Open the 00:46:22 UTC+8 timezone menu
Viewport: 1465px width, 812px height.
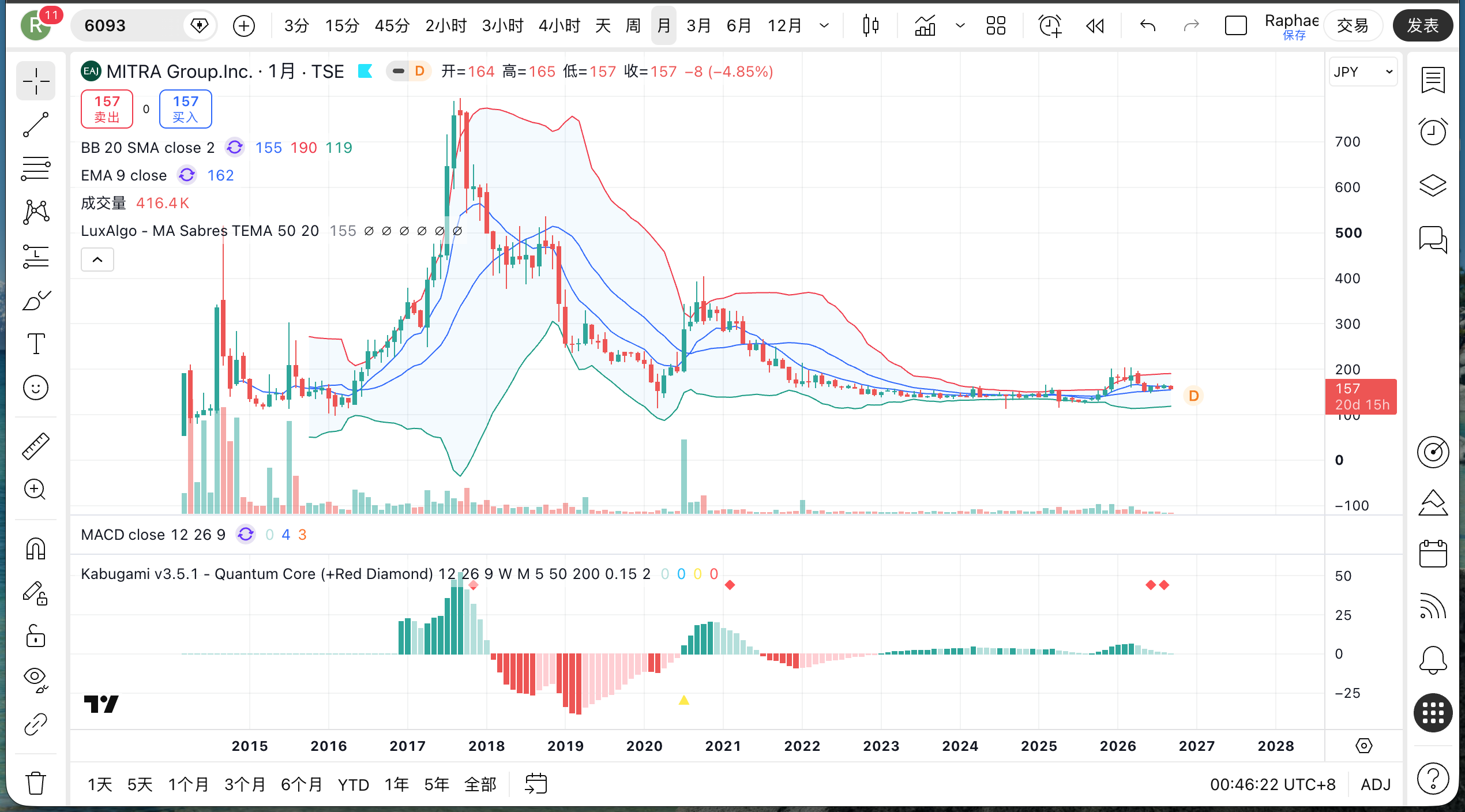pyautogui.click(x=1273, y=784)
